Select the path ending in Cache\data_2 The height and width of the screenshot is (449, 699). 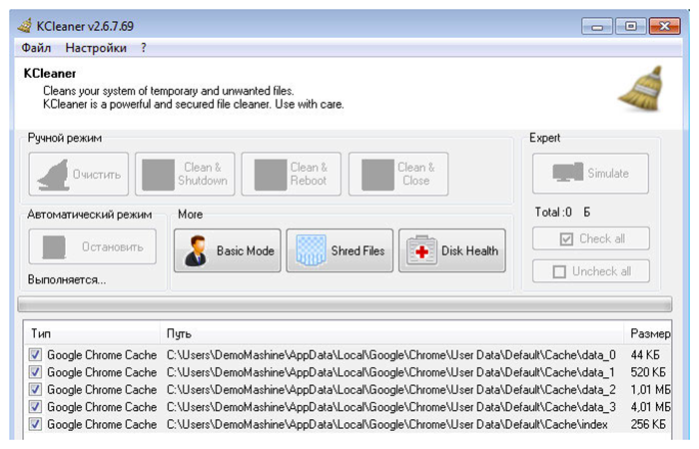pyautogui.click(x=391, y=390)
